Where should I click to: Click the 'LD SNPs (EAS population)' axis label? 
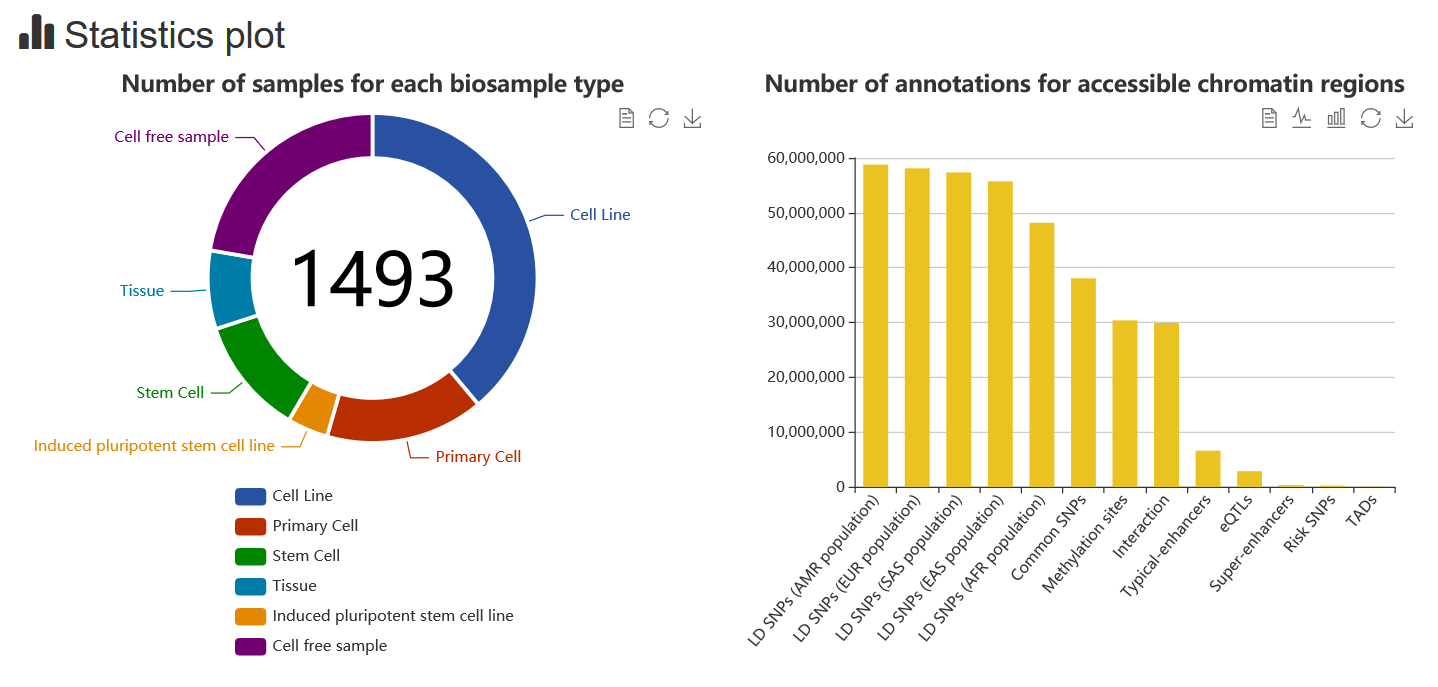[940, 567]
